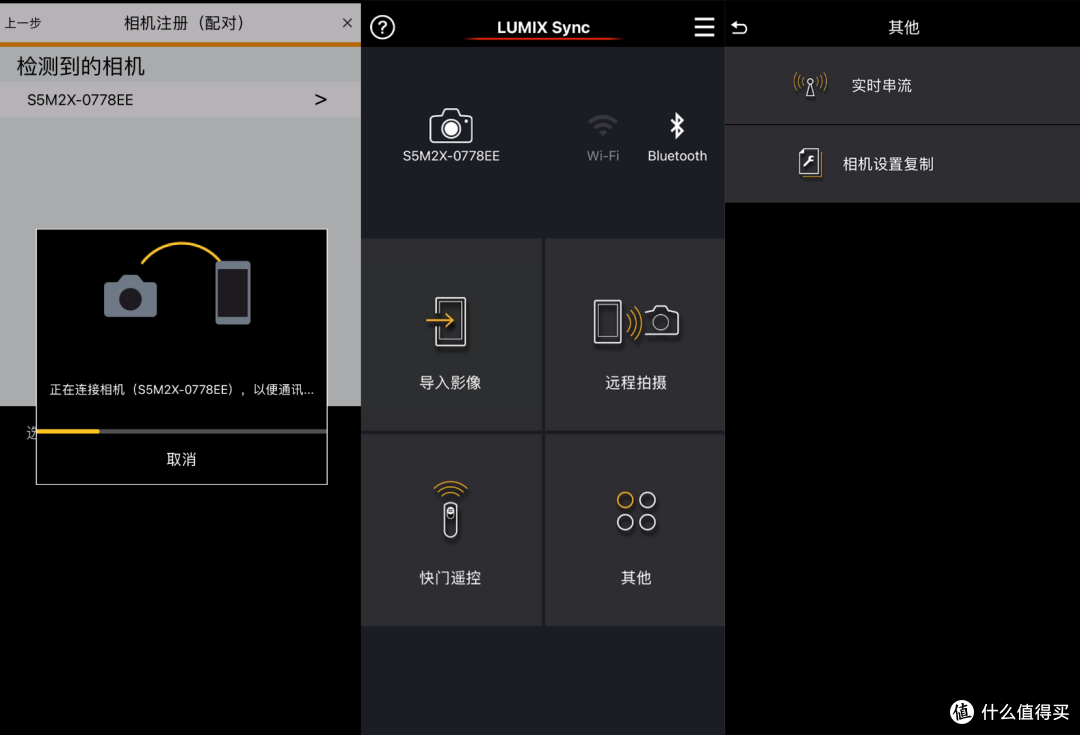Viewport: 1080px width, 735px height.
Task: Tap the Wi-Fi status icon
Action: 603,125
